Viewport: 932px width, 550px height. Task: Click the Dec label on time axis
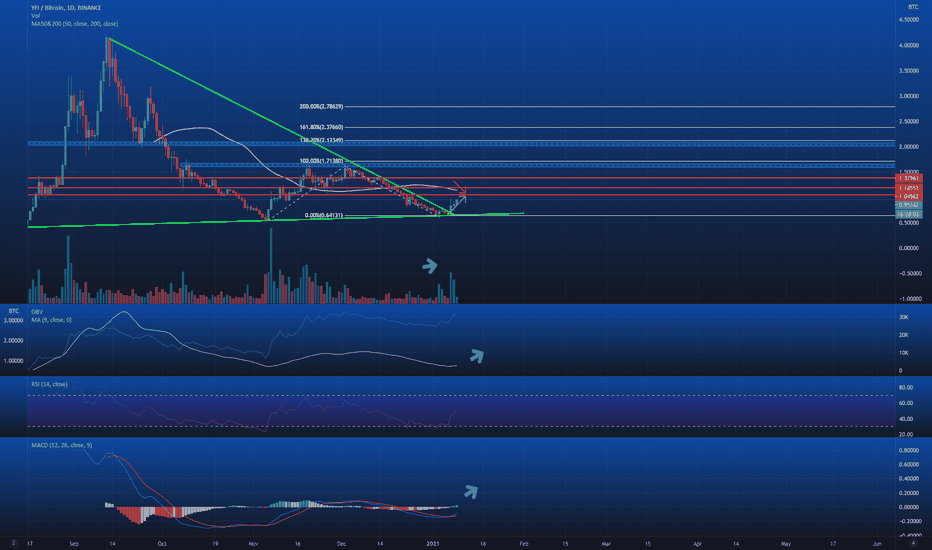click(341, 543)
